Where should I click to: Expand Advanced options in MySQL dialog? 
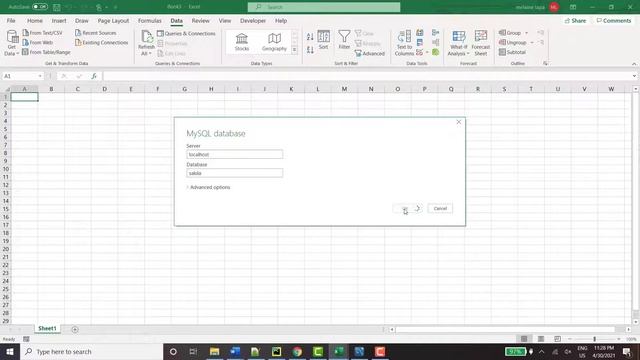[x=209, y=187]
